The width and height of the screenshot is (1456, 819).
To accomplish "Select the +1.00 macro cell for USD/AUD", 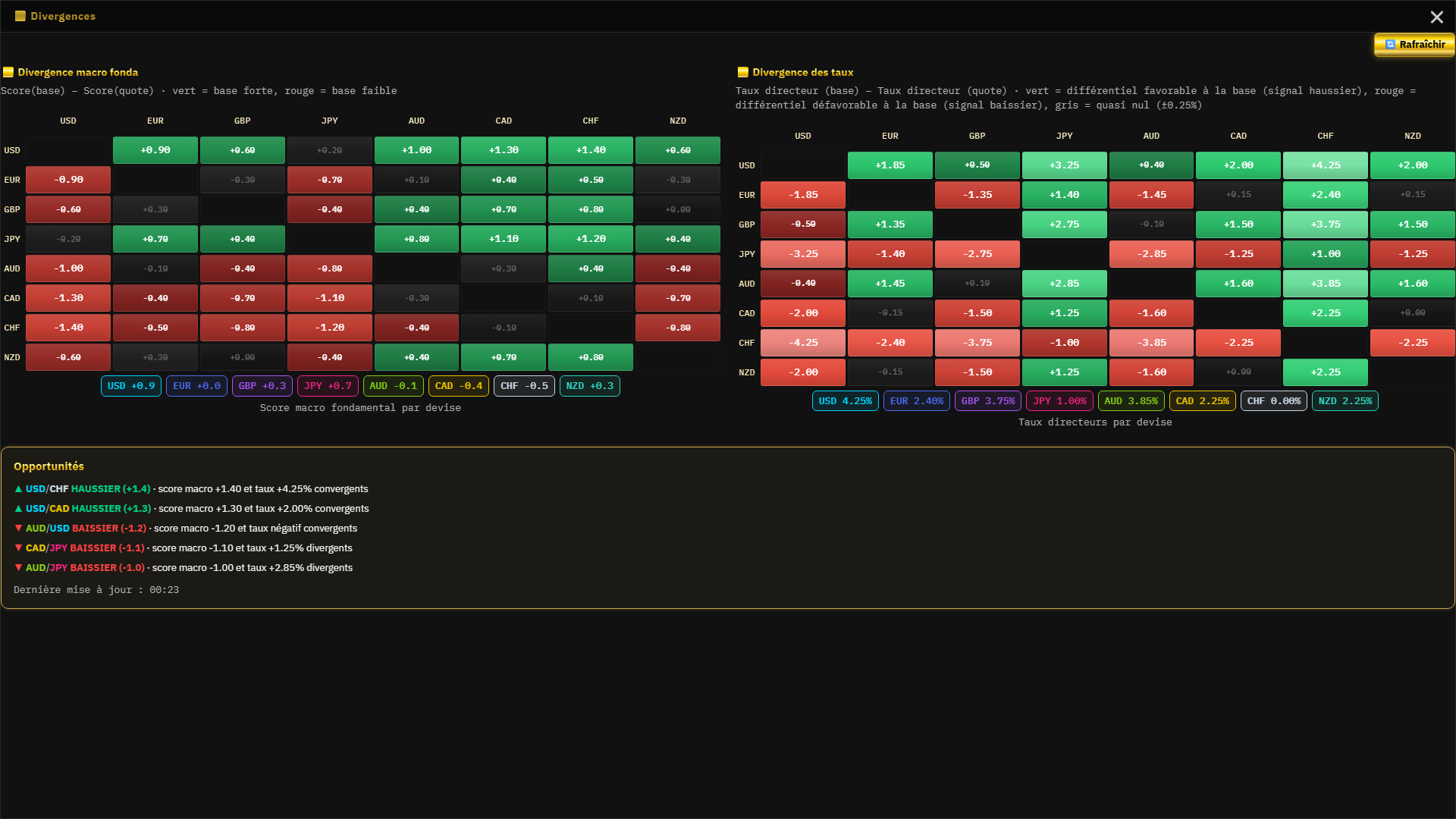I will 416,150.
